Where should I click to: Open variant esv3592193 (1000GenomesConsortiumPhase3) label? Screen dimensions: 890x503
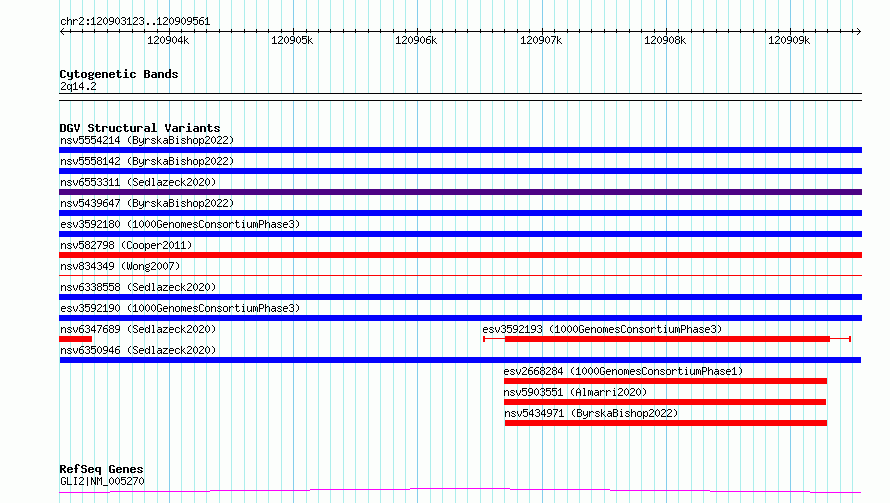(602, 329)
